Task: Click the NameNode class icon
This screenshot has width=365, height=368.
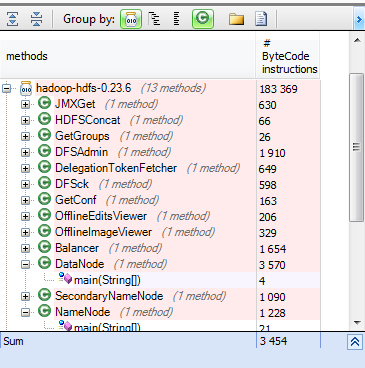Action: (44, 311)
